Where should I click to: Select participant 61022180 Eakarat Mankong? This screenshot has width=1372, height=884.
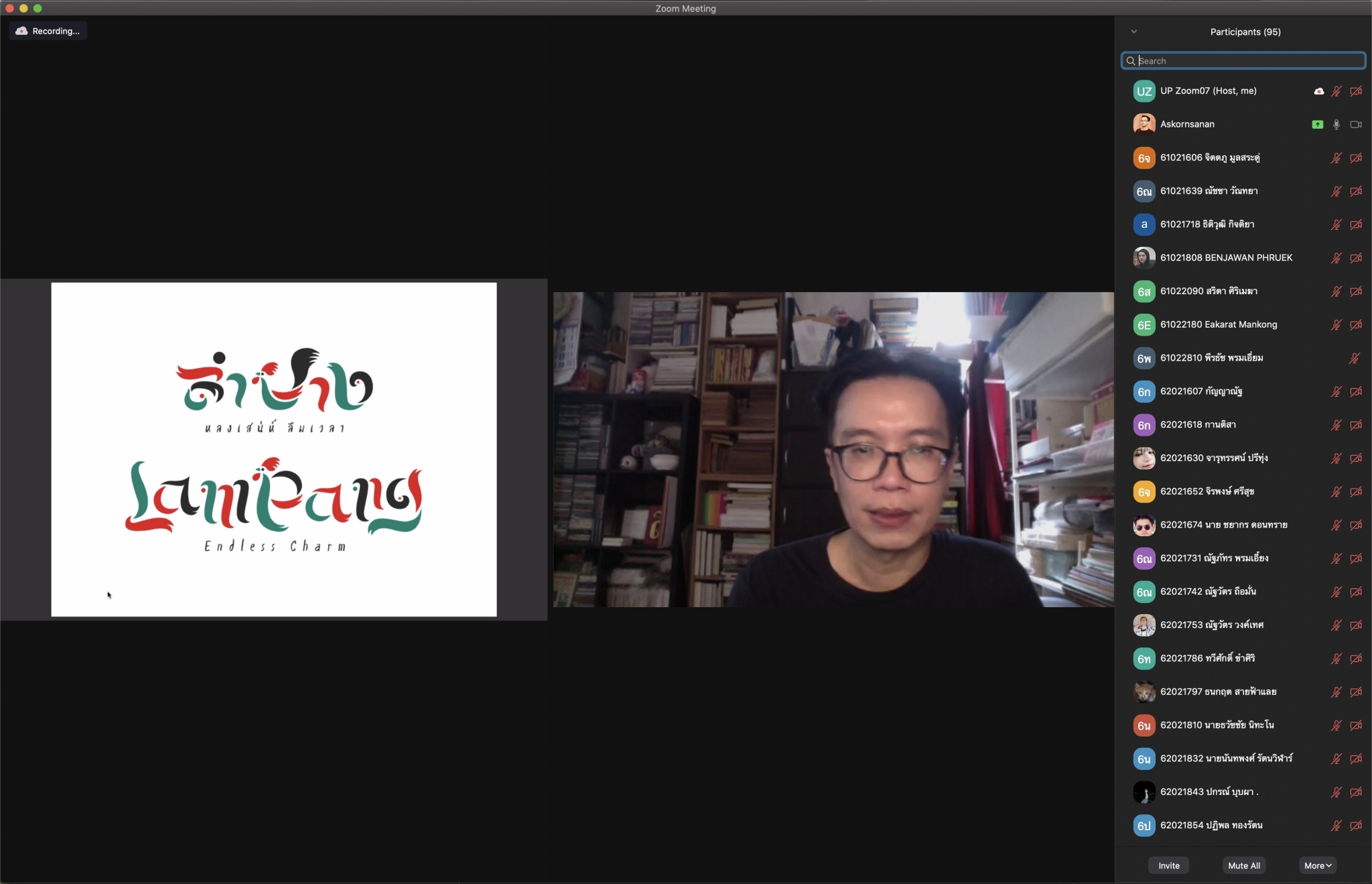coord(1243,325)
